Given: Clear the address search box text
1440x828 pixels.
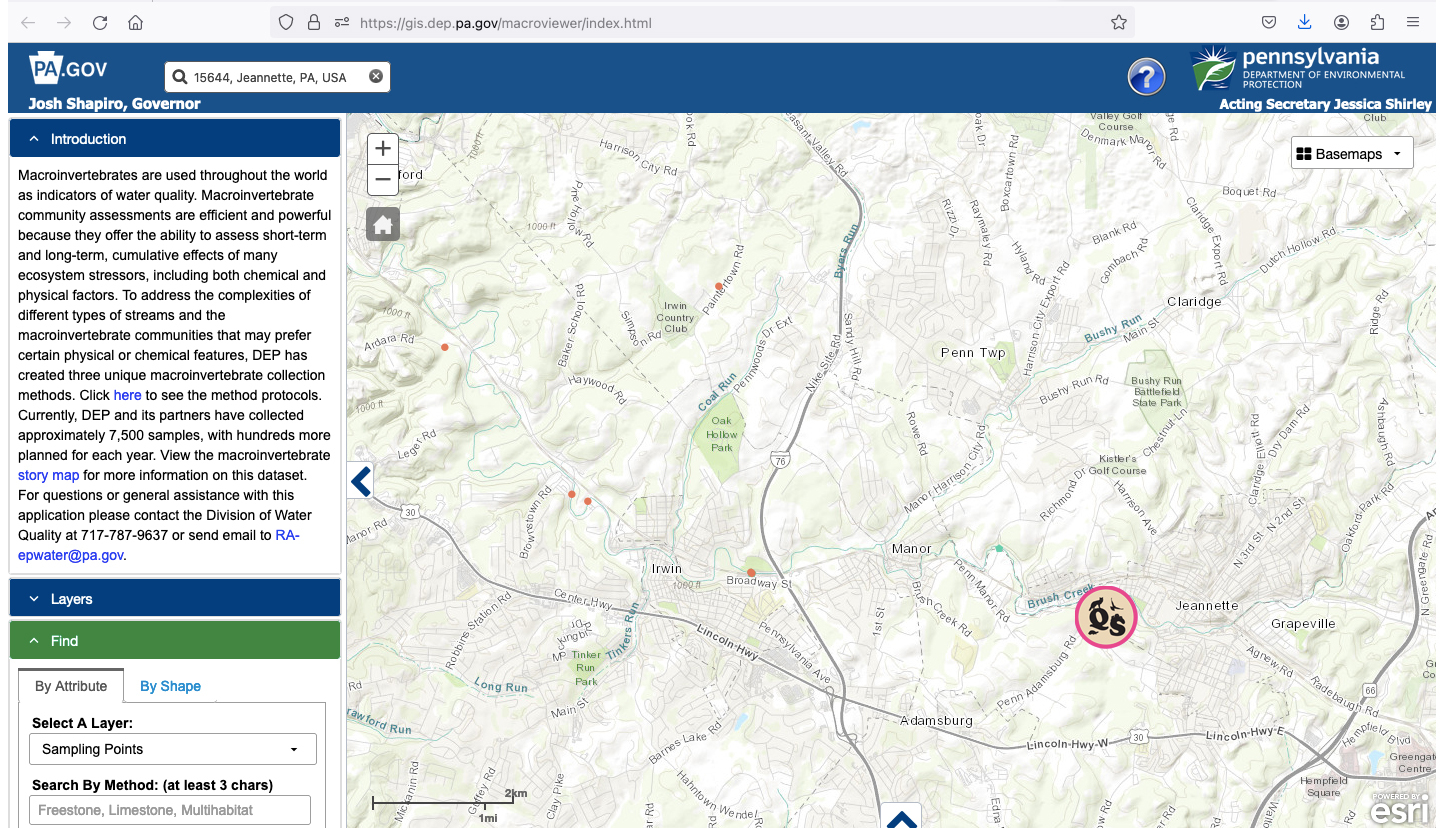Looking at the screenshot, I should pyautogui.click(x=376, y=77).
